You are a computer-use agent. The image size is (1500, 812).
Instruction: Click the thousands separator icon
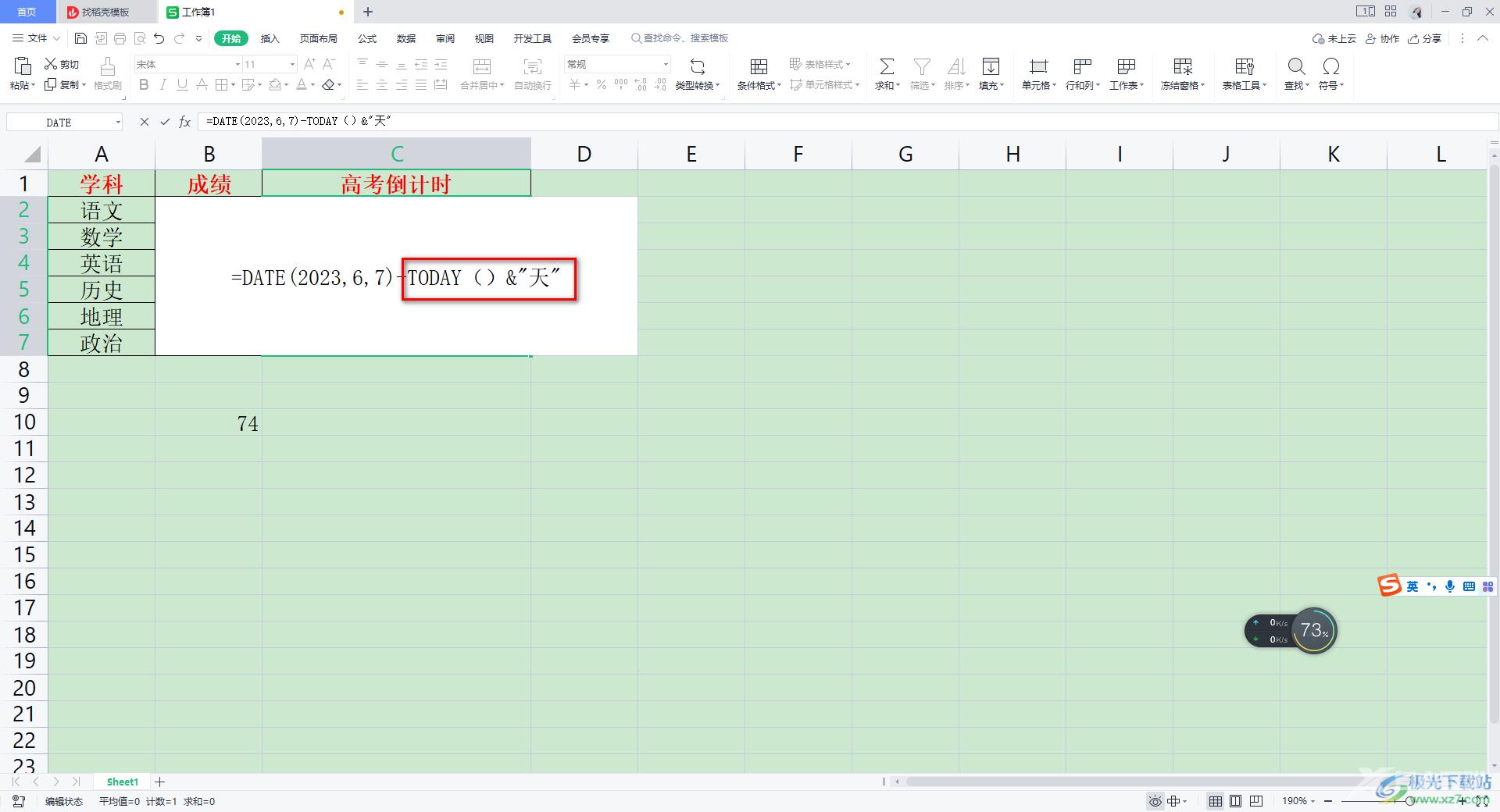pos(621,84)
